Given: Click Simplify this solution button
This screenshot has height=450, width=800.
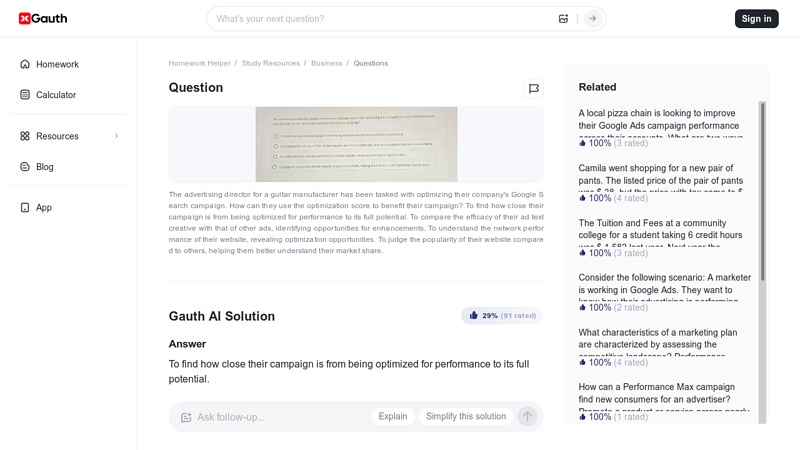Looking at the screenshot, I should [466, 416].
